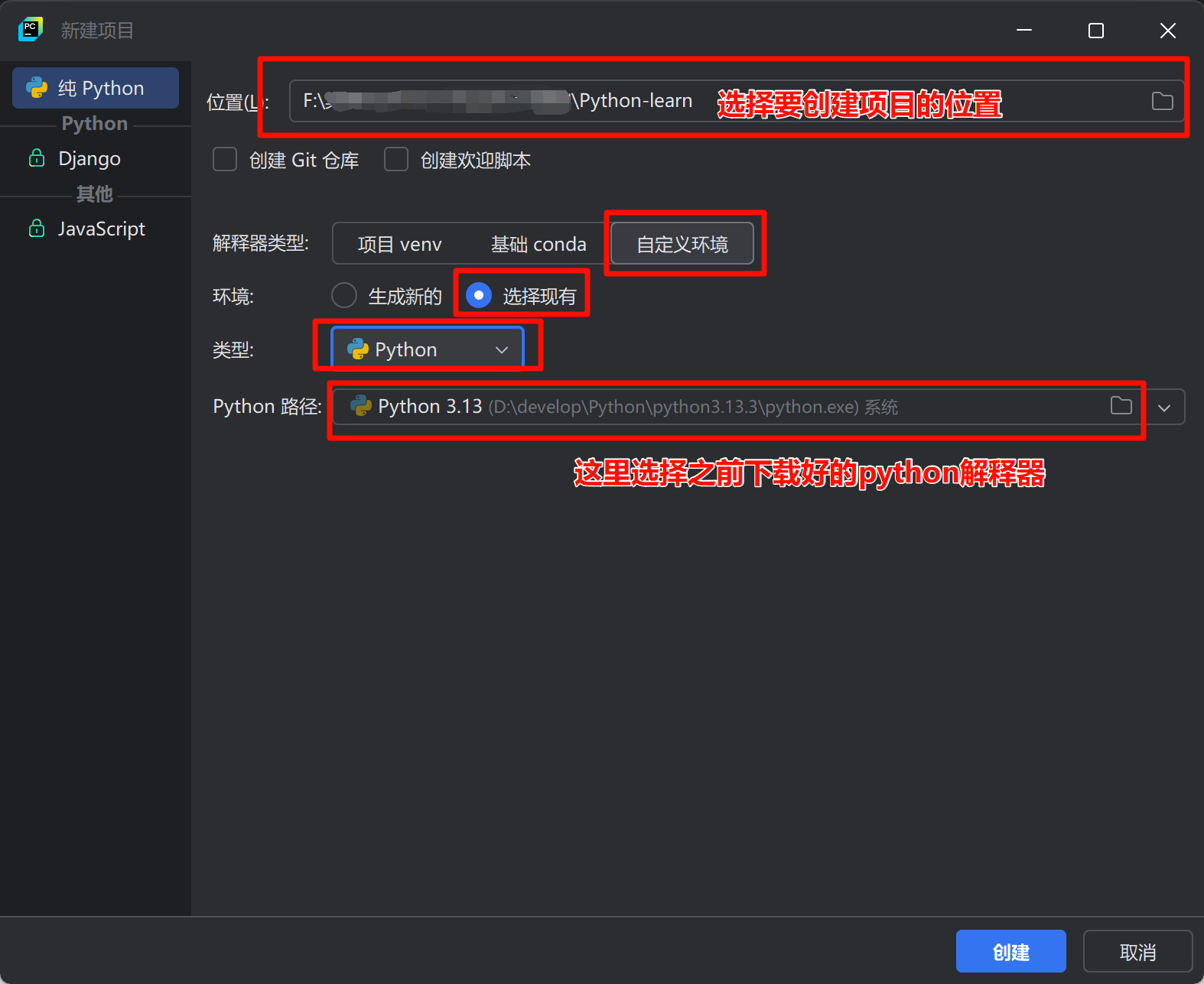Click the 创建 button
Screen dimensions: 1204x984
pyautogui.click(x=1010, y=952)
